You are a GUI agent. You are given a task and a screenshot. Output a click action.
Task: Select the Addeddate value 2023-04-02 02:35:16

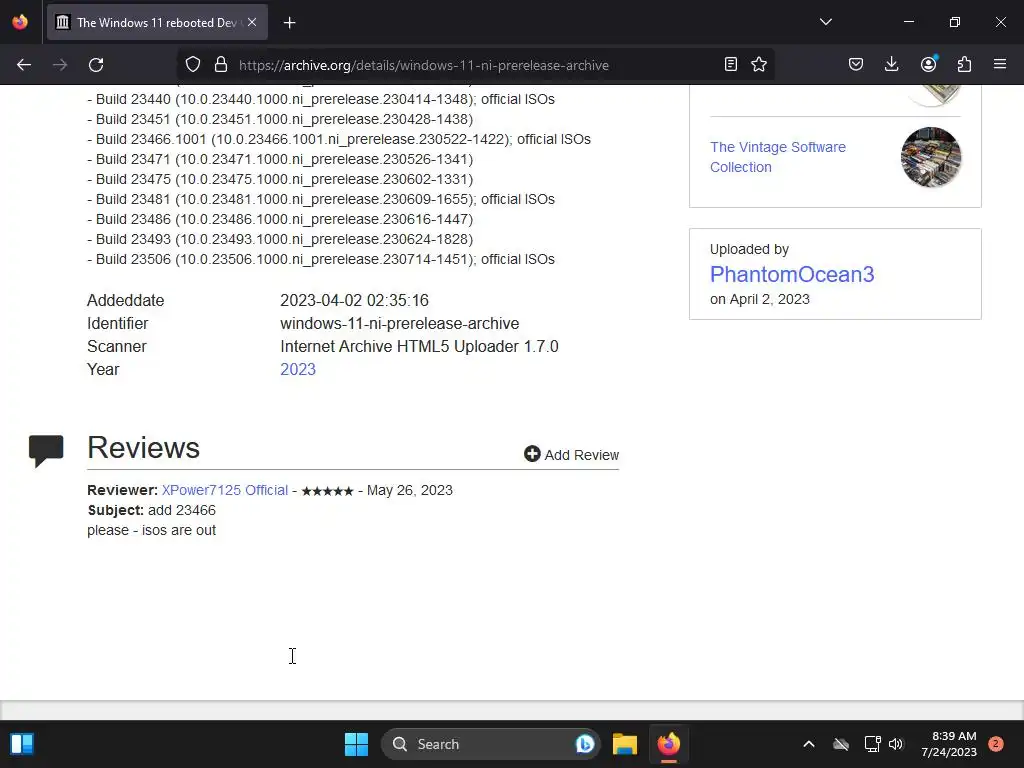click(355, 301)
